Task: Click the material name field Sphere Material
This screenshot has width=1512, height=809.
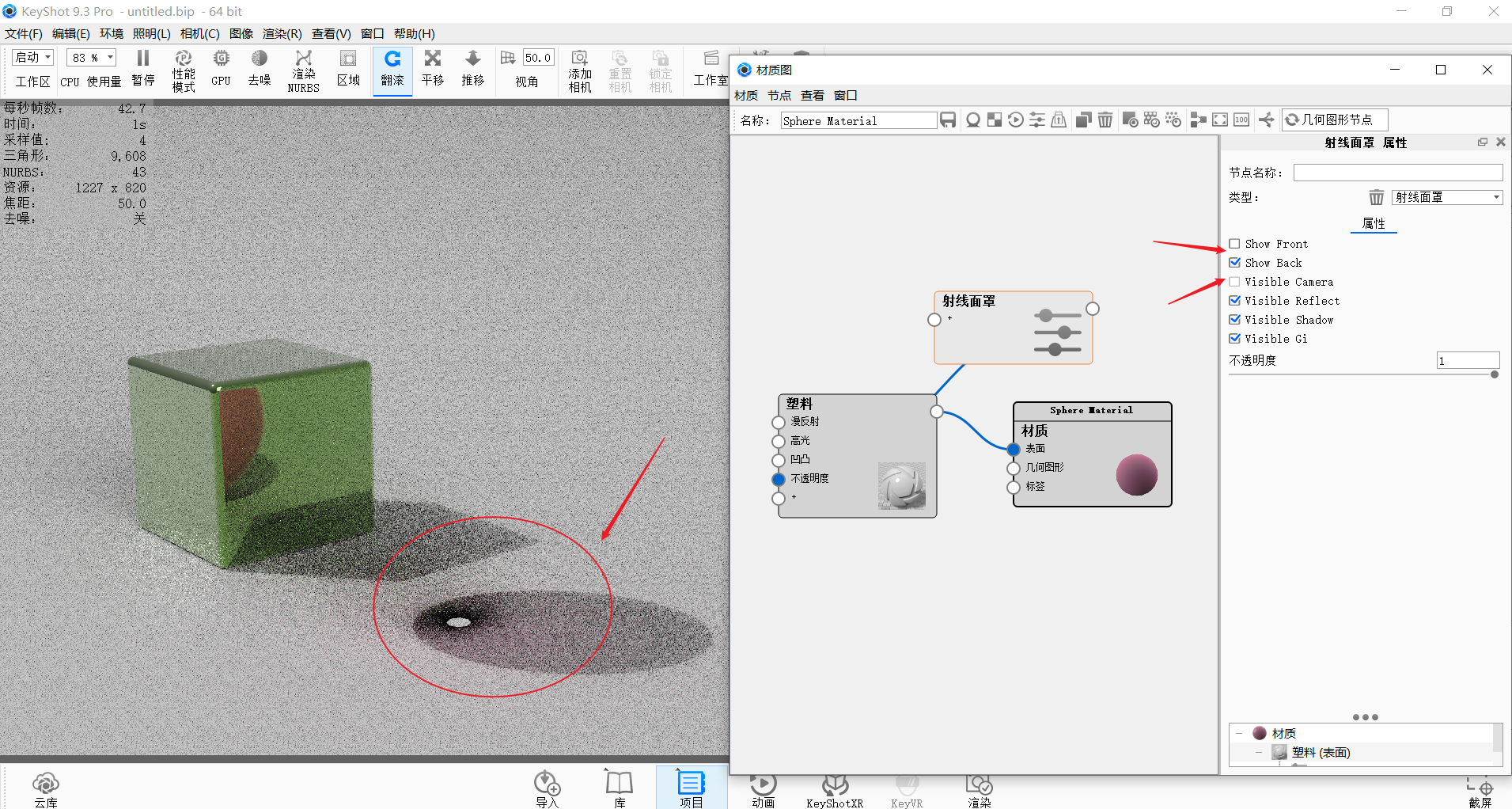Action: (x=858, y=120)
